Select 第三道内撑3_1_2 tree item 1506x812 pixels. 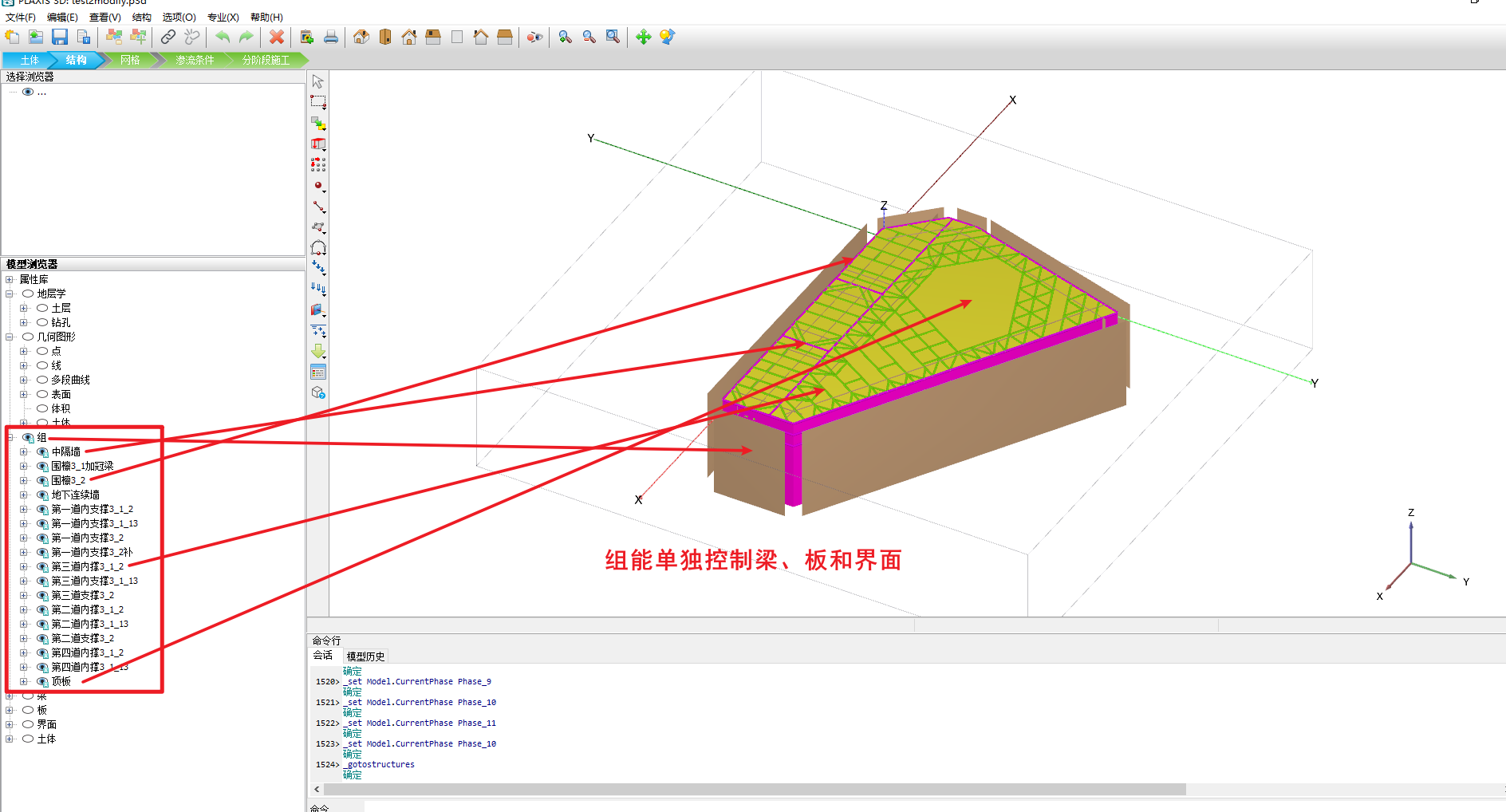(x=88, y=566)
